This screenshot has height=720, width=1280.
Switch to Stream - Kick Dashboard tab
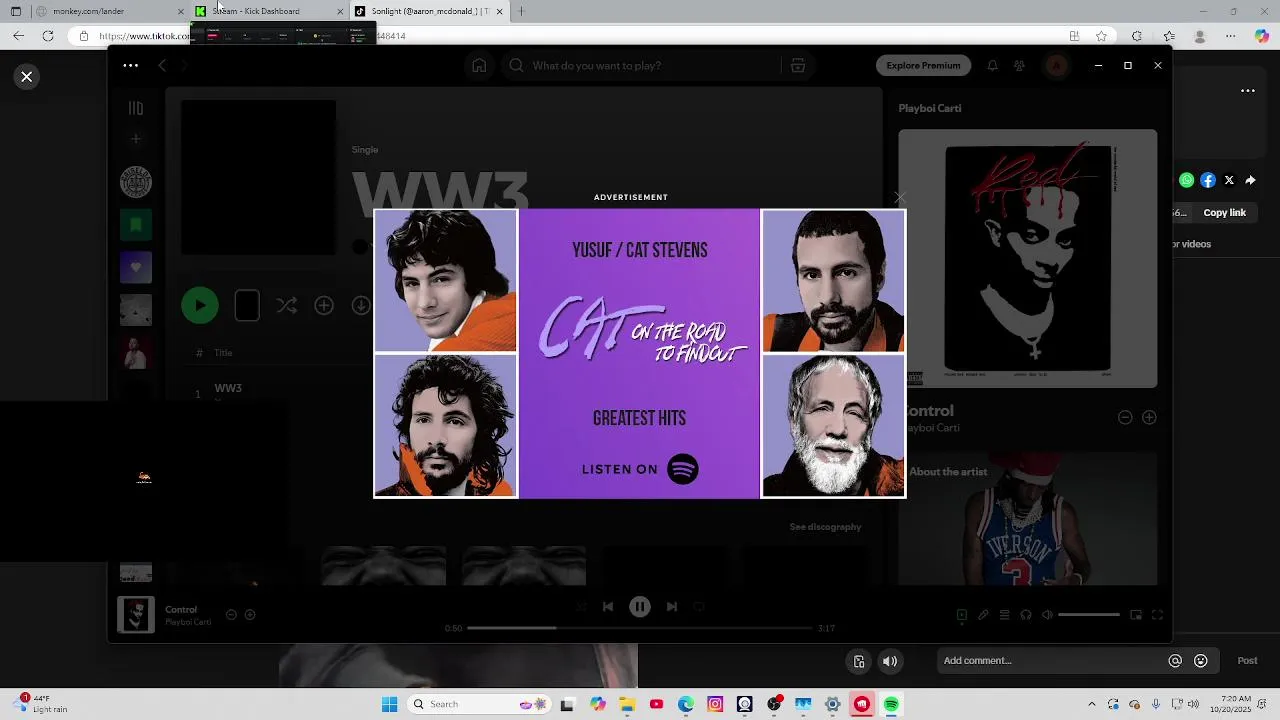pos(270,11)
